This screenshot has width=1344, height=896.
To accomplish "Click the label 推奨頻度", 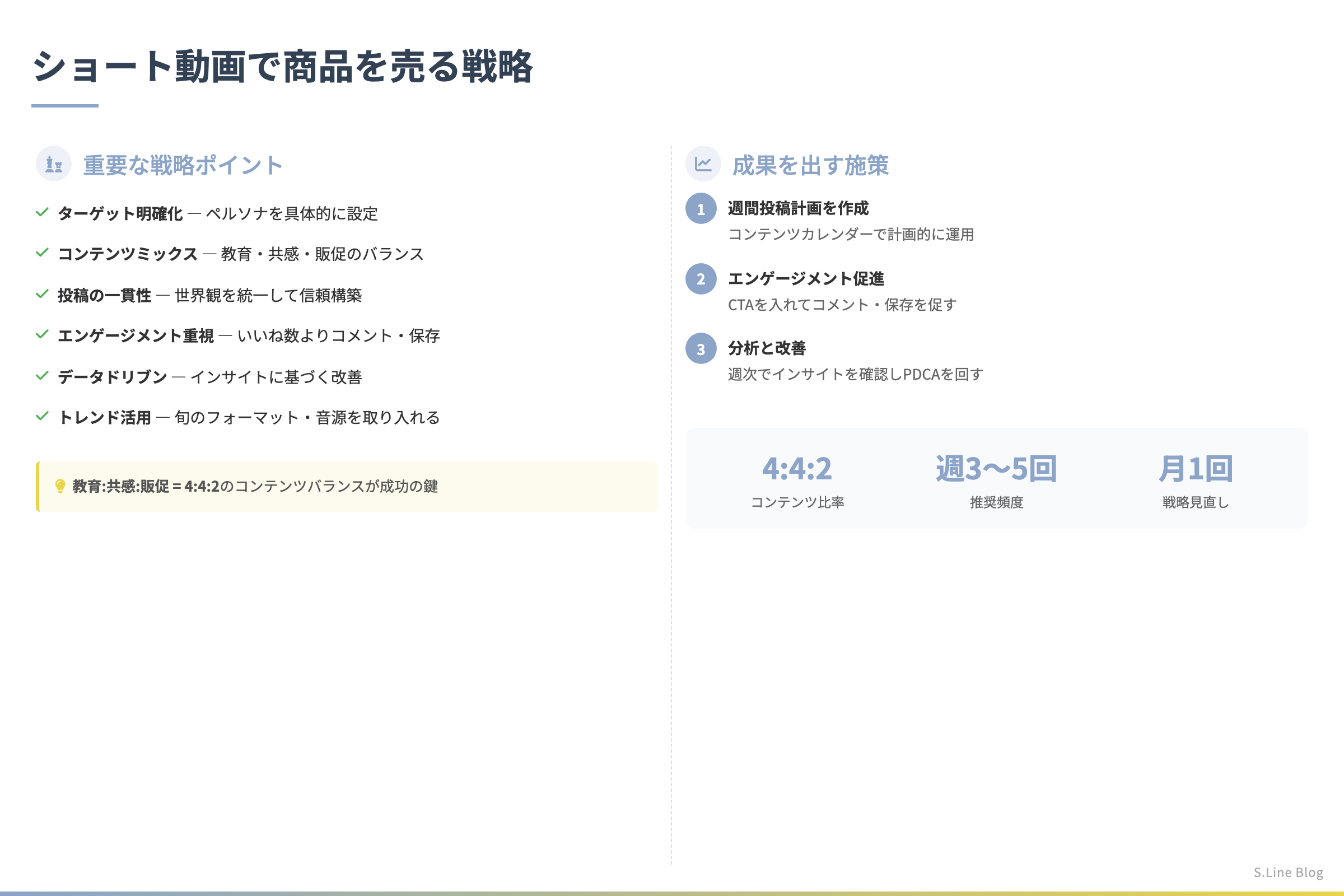I will pyautogui.click(x=996, y=502).
